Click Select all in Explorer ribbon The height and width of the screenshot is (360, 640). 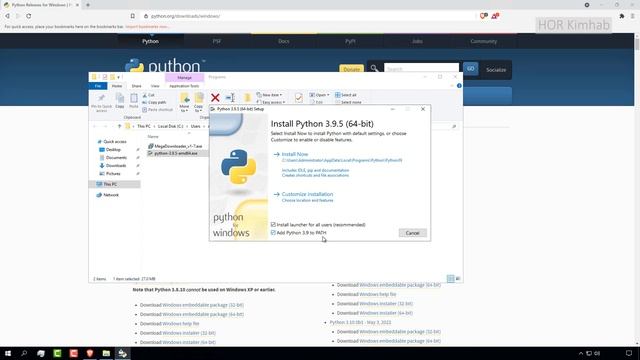(346, 95)
